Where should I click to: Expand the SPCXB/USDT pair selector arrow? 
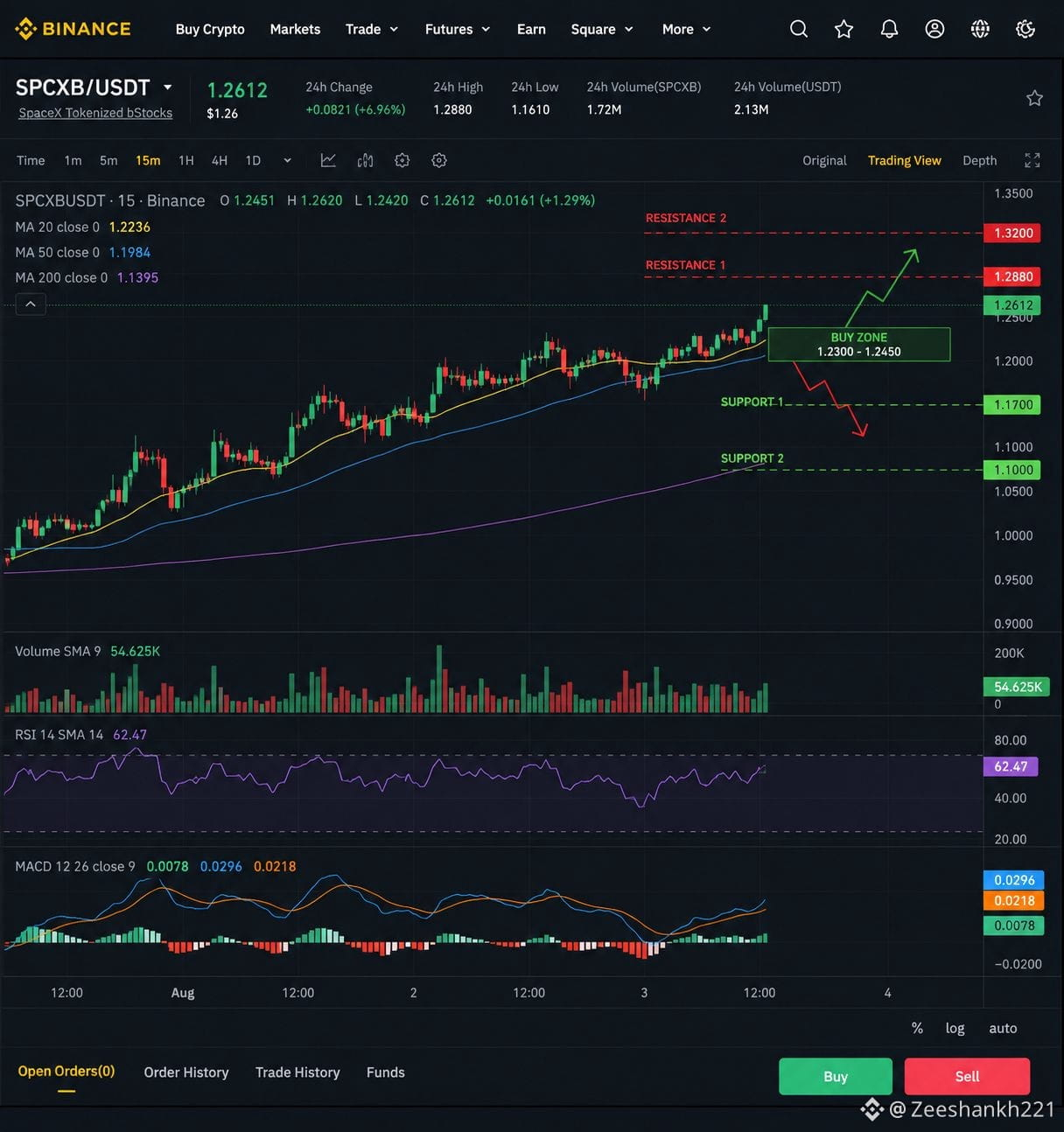pos(167,87)
